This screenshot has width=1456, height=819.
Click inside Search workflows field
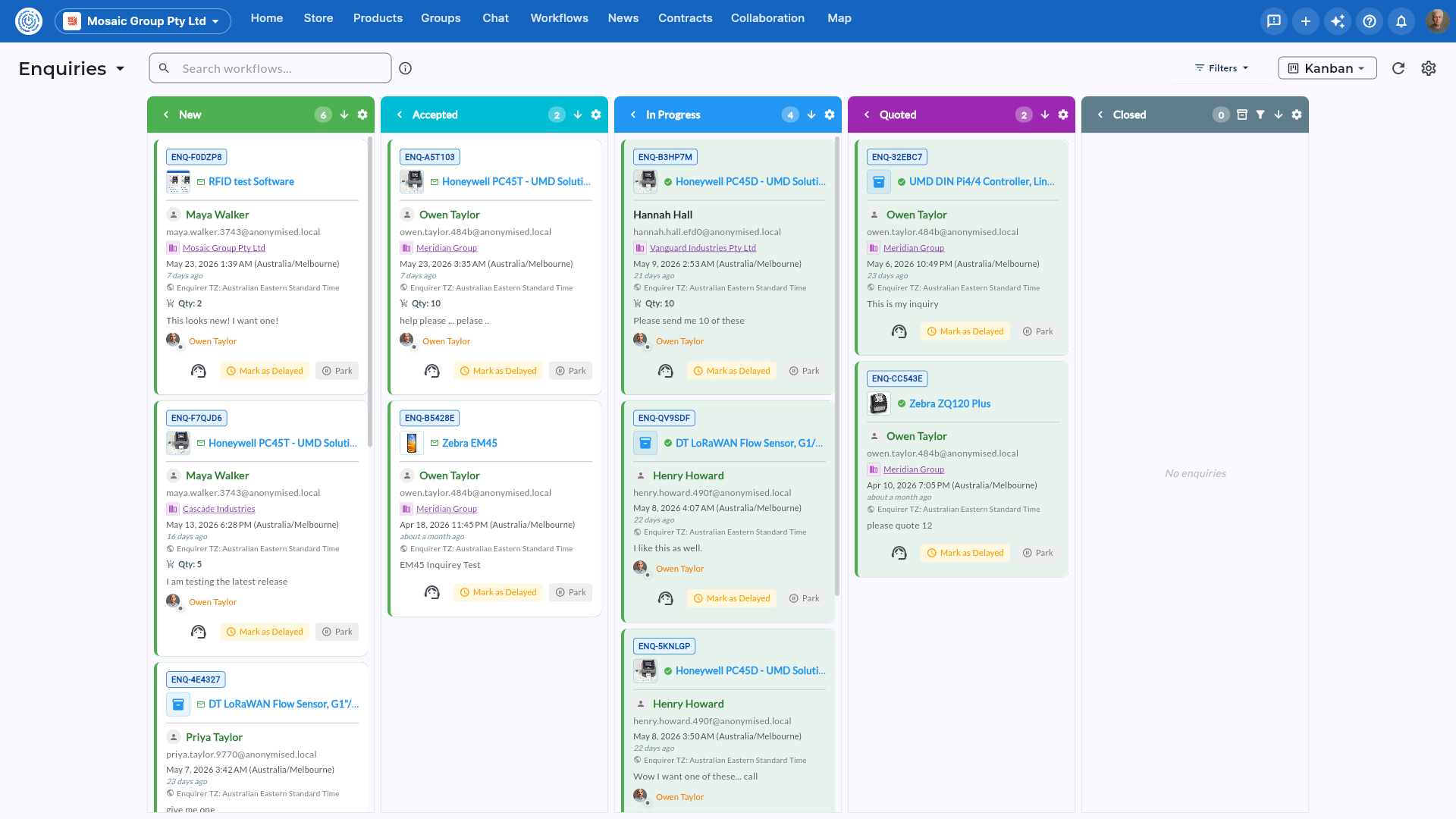click(x=270, y=68)
